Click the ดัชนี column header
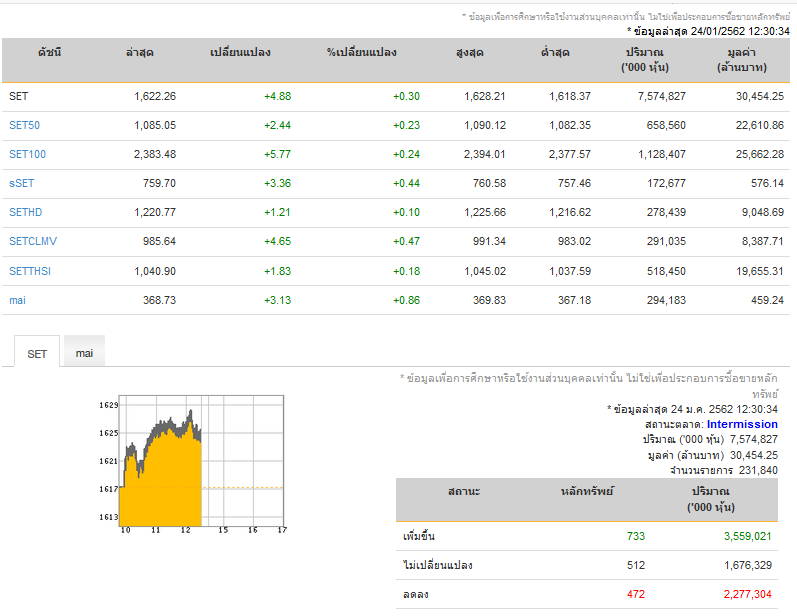797x616 pixels. pyautogui.click(x=49, y=52)
